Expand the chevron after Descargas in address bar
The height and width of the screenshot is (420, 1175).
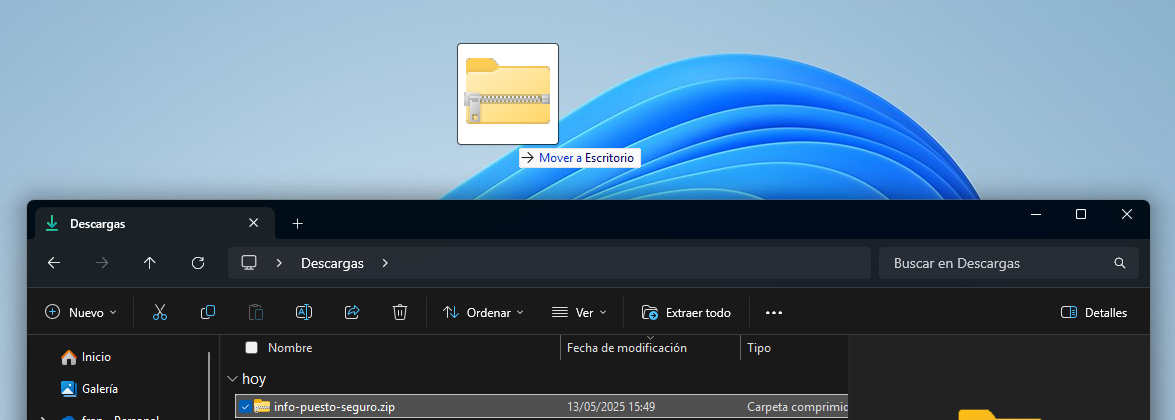pos(385,263)
